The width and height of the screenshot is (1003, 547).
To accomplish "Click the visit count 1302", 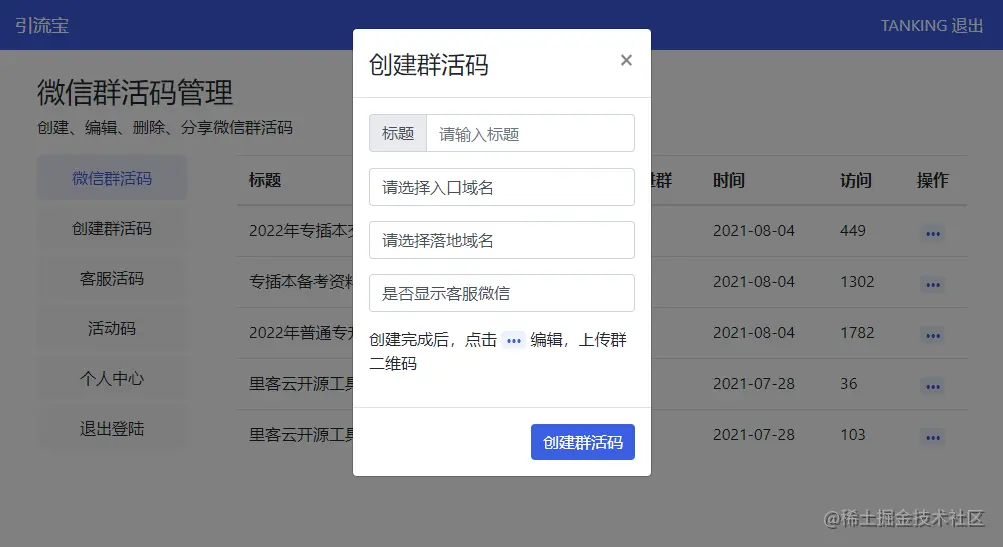I will click(x=857, y=281).
